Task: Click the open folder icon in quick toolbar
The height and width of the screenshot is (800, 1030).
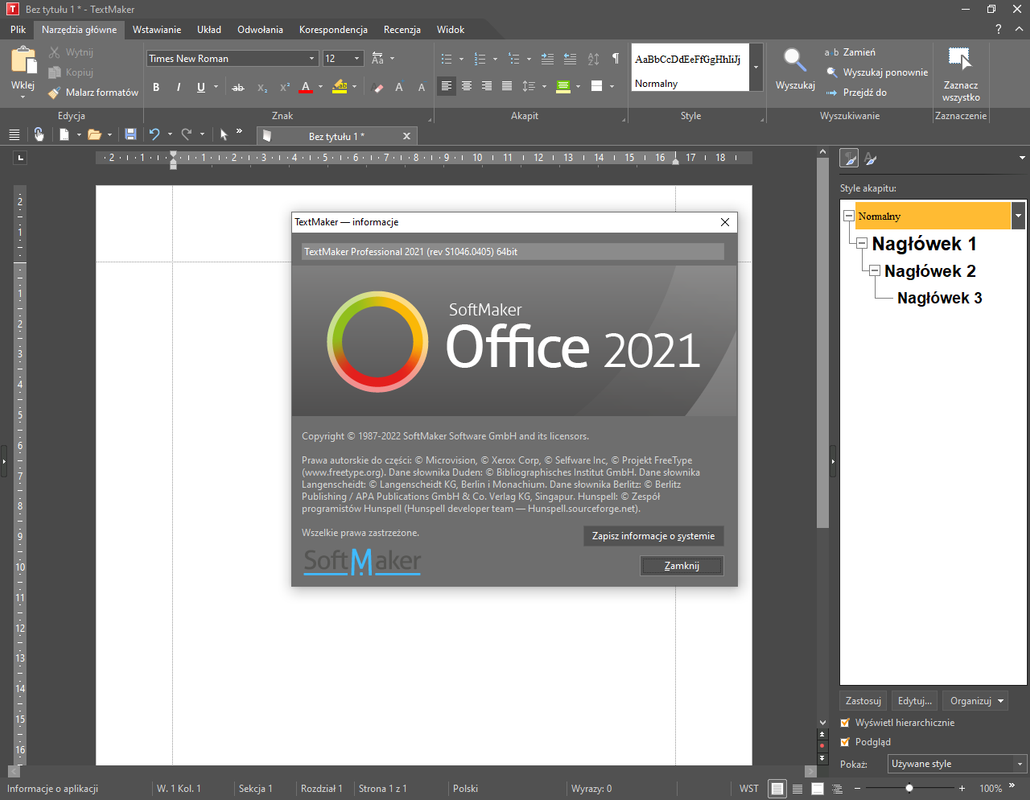Action: [x=95, y=135]
